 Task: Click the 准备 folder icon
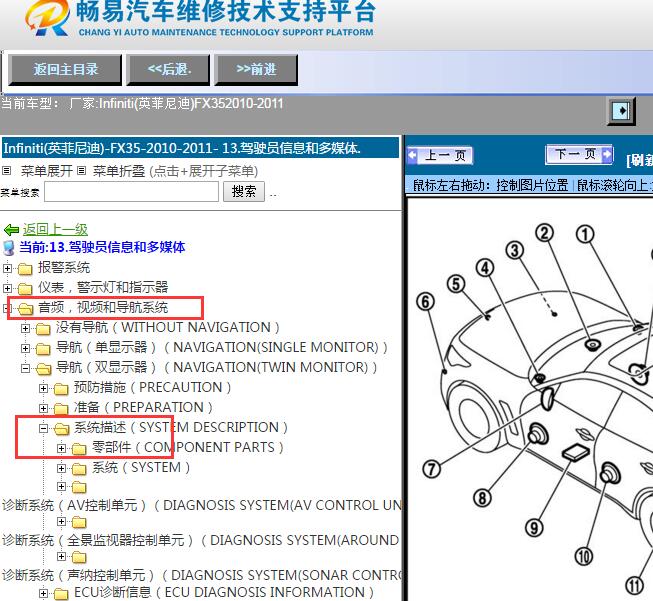61,408
